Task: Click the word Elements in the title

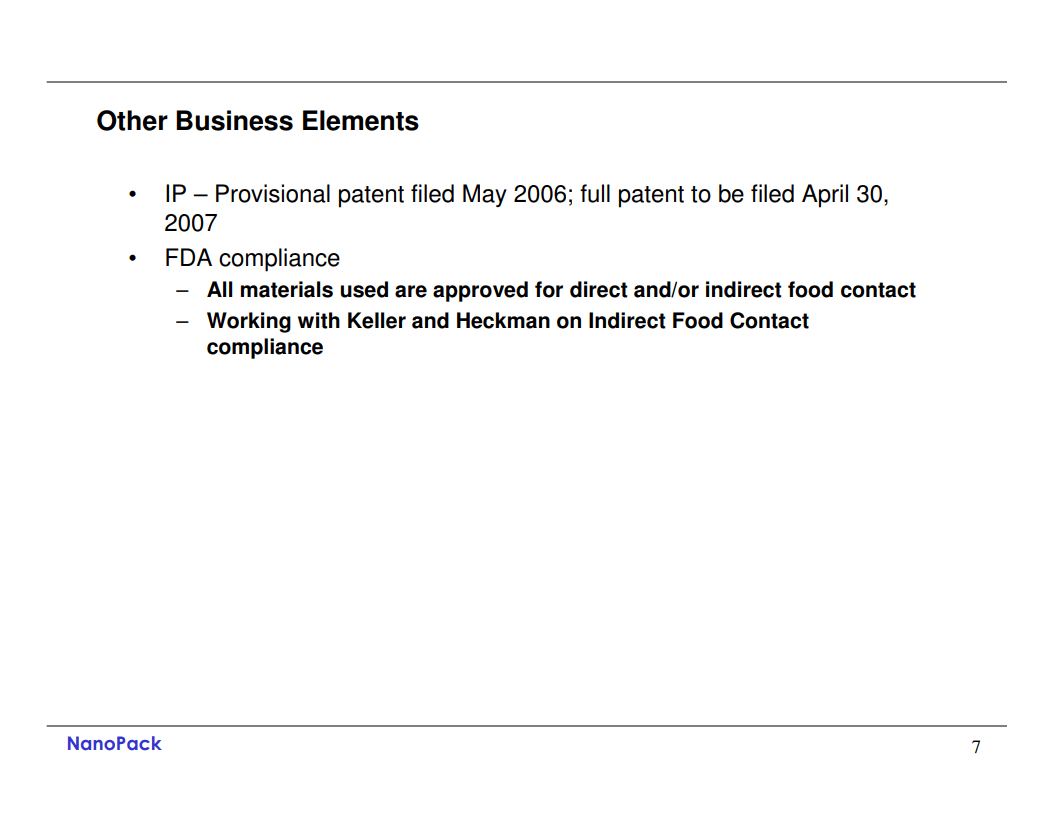Action: [x=360, y=122]
